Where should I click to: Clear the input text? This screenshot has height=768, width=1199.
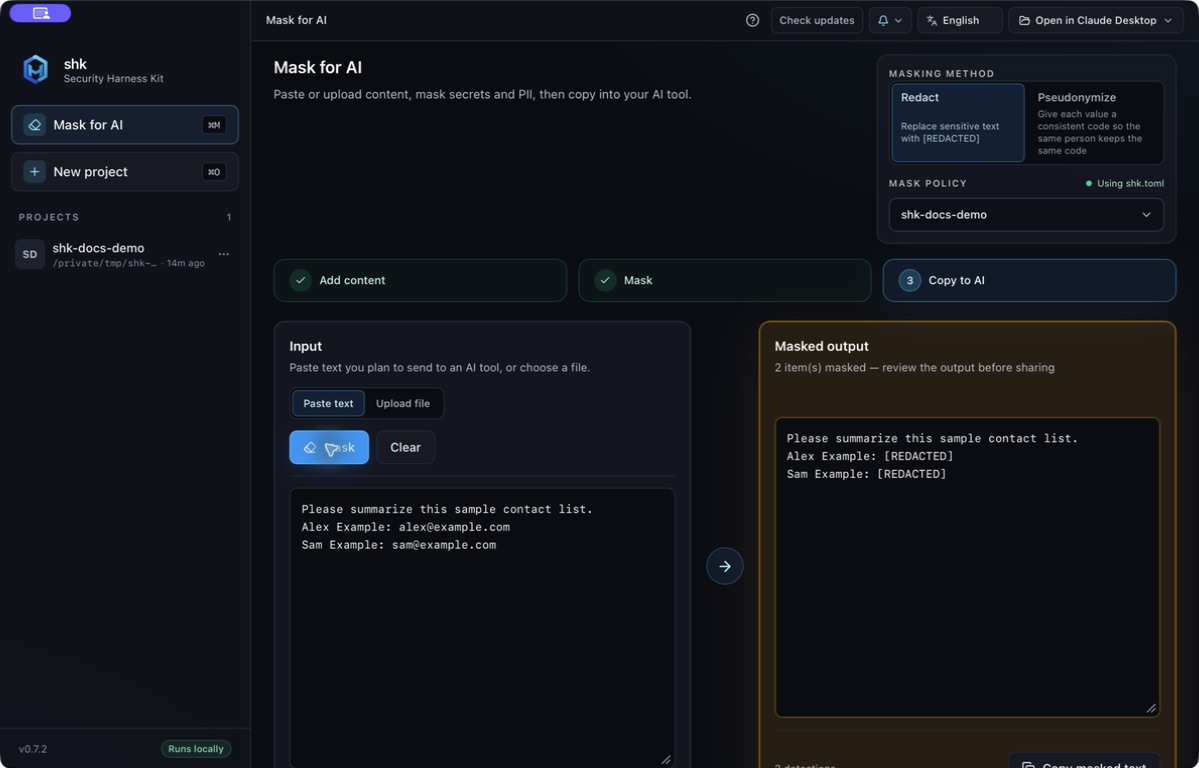405,447
